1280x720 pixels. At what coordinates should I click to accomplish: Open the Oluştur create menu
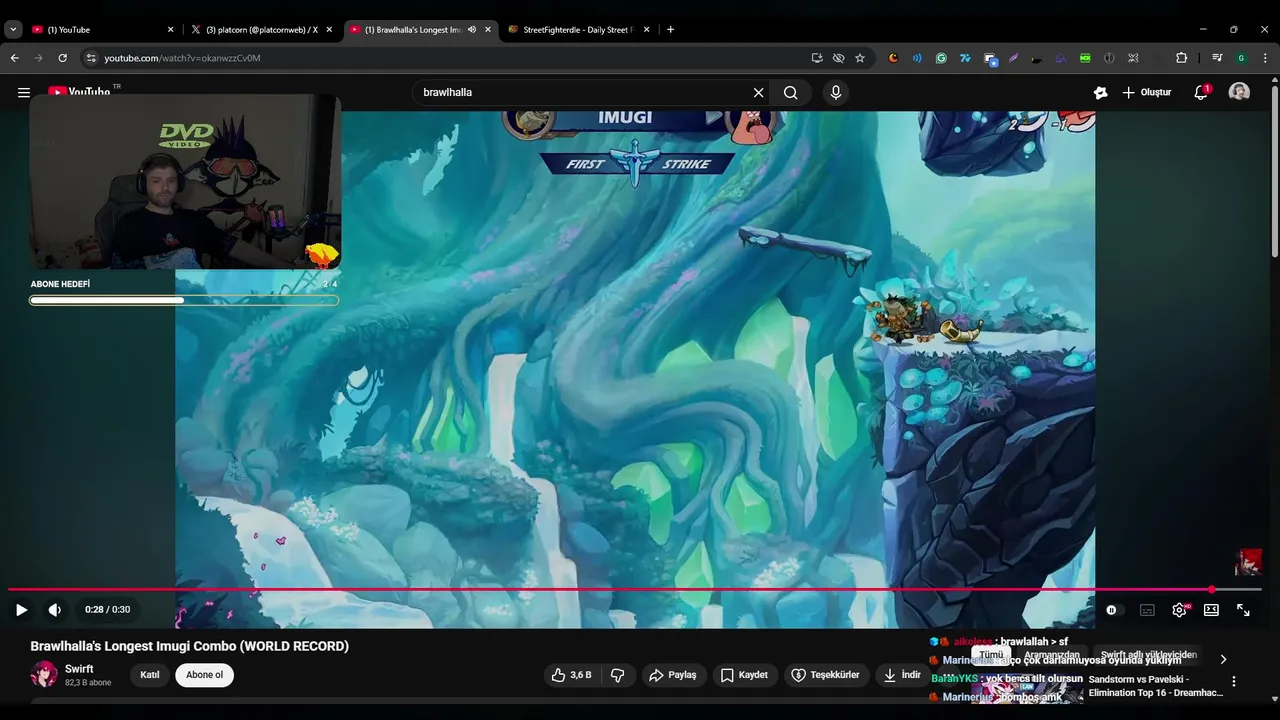point(1146,93)
